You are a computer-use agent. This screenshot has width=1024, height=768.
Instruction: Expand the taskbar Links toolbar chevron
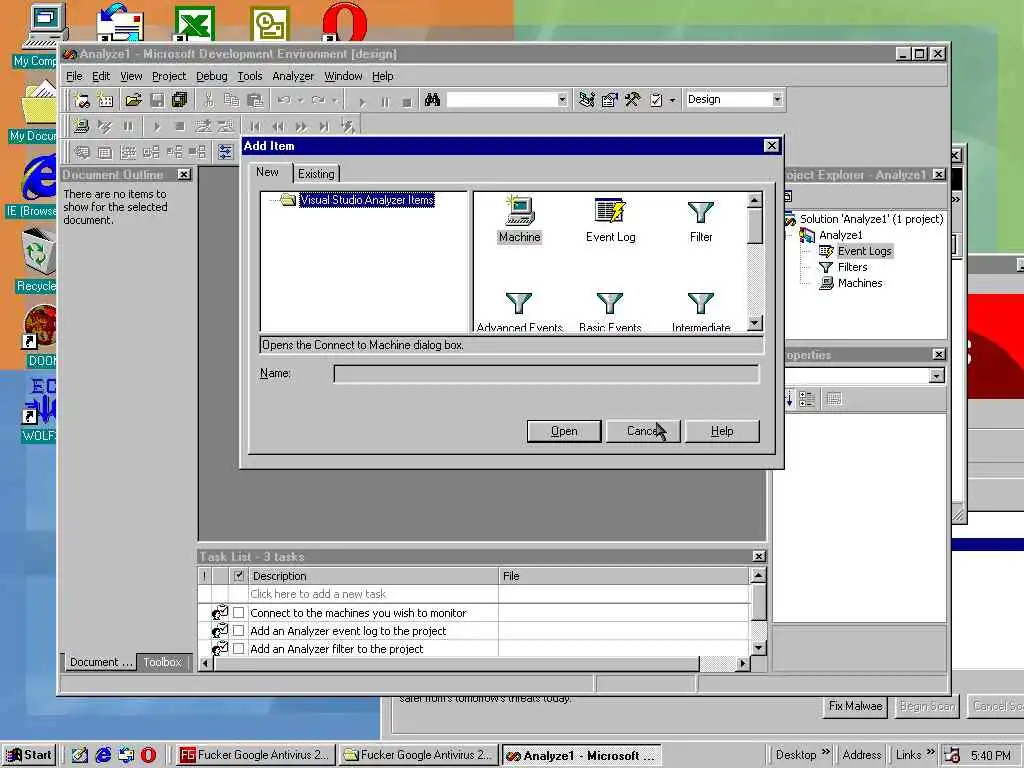[931, 752]
